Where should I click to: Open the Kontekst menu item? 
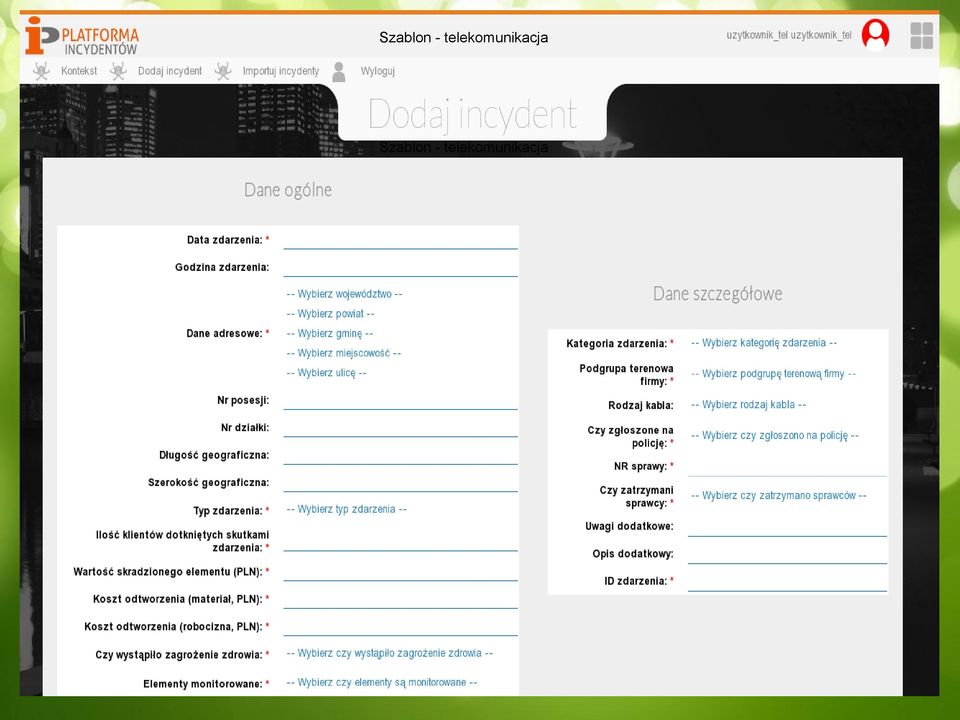pyautogui.click(x=79, y=71)
